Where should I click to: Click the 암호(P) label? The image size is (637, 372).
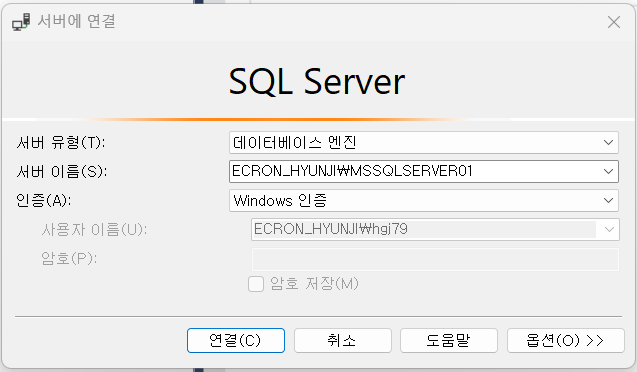click(x=69, y=258)
